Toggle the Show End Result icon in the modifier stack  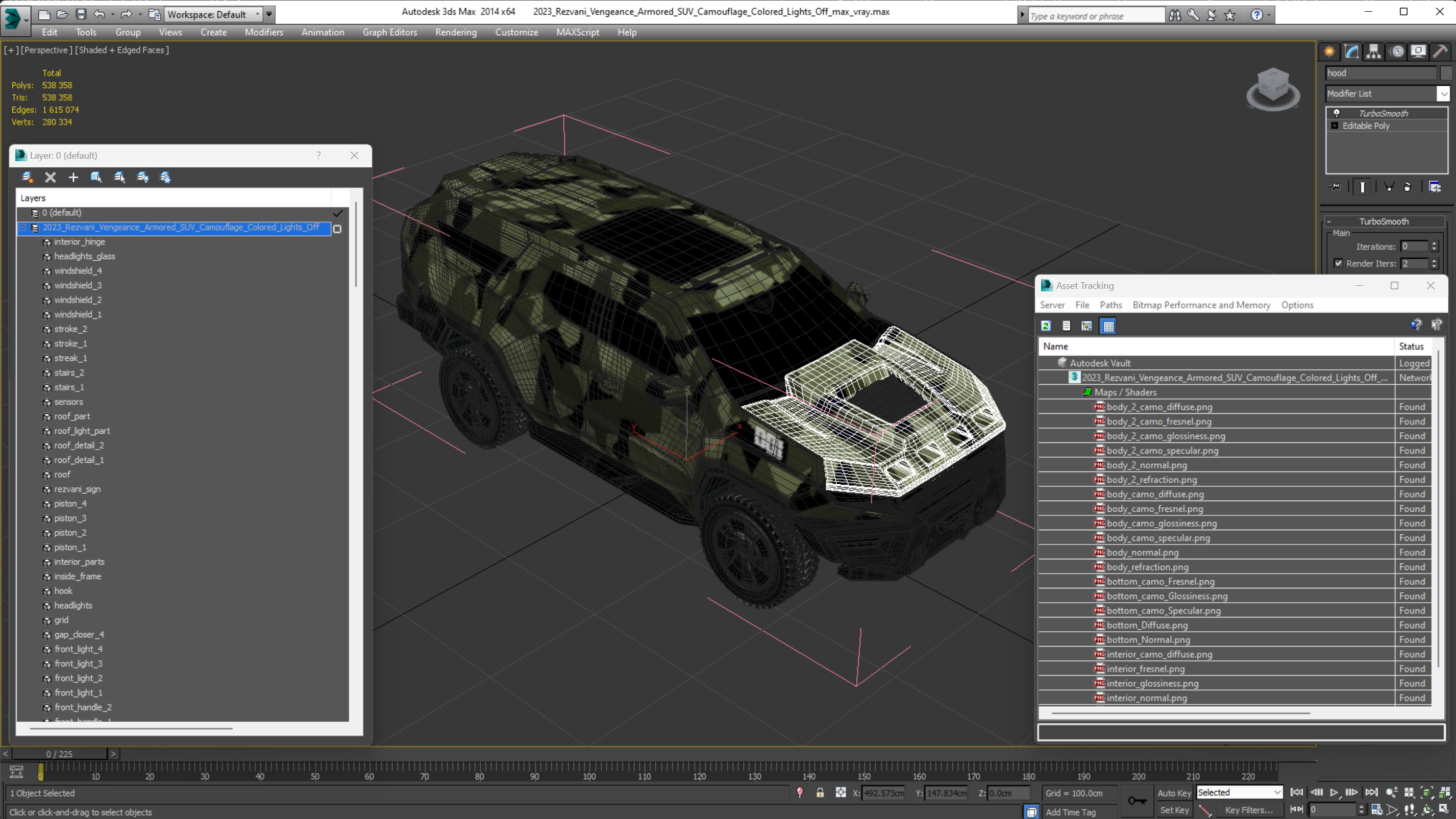click(x=1362, y=187)
